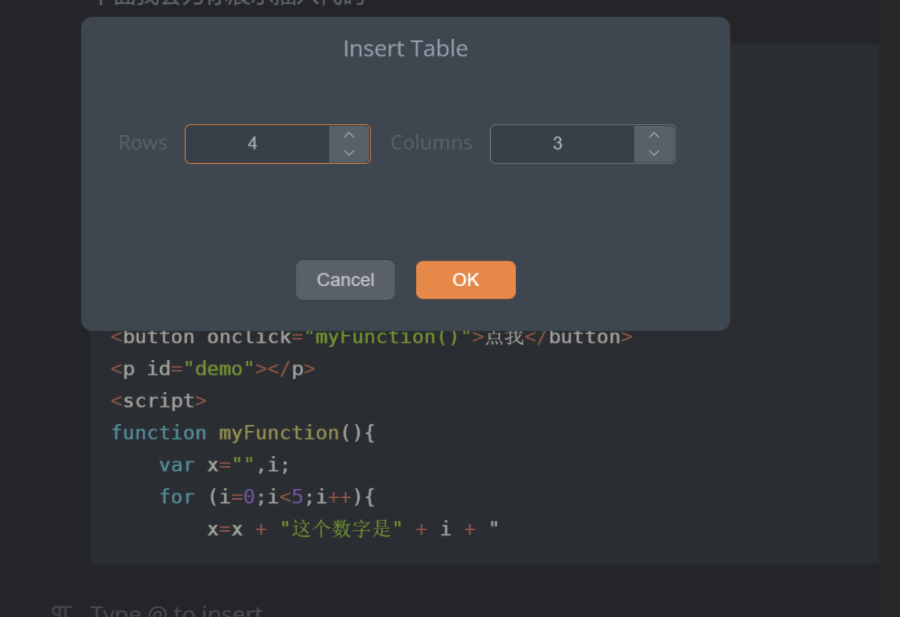This screenshot has width=900, height=617.
Task: Focus the Columns number field
Action: 562,144
